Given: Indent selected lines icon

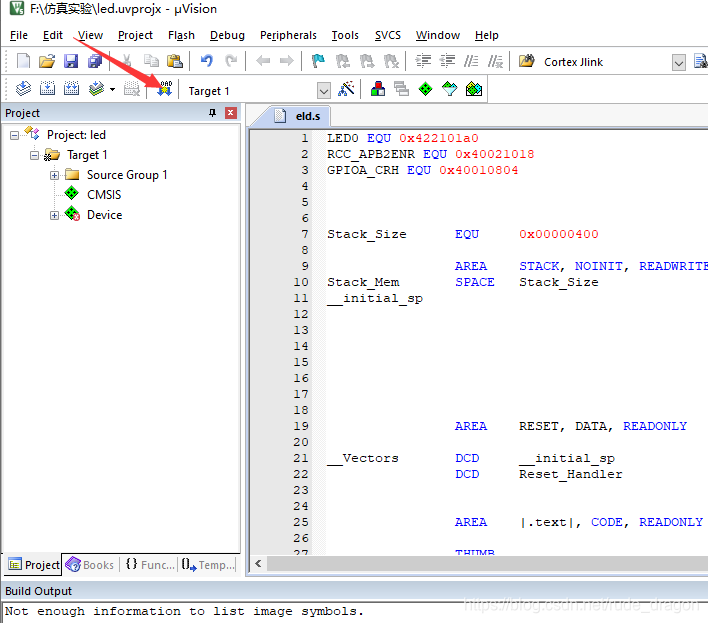Looking at the screenshot, I should click(x=423, y=60).
